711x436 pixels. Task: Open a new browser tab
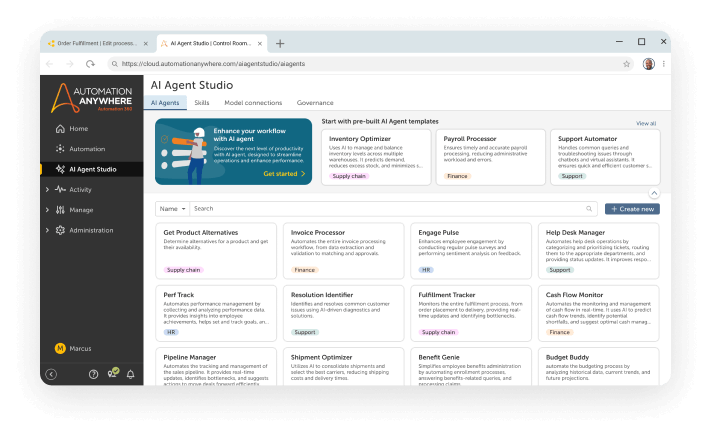coord(280,44)
